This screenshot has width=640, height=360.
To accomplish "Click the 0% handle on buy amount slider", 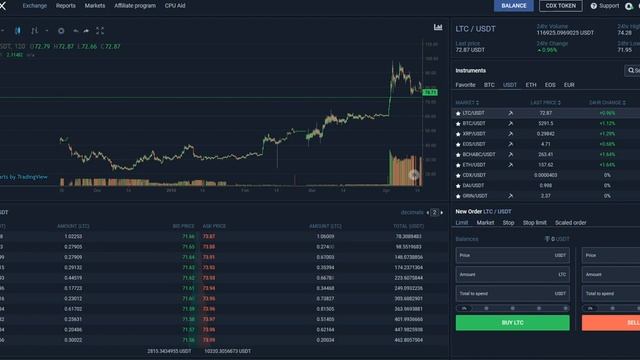I will point(464,308).
